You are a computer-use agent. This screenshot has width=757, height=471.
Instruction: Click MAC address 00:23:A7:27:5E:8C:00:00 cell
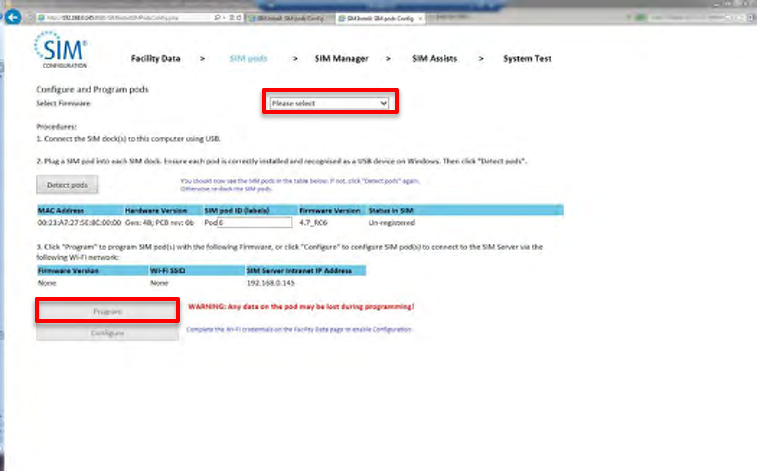coord(79,222)
